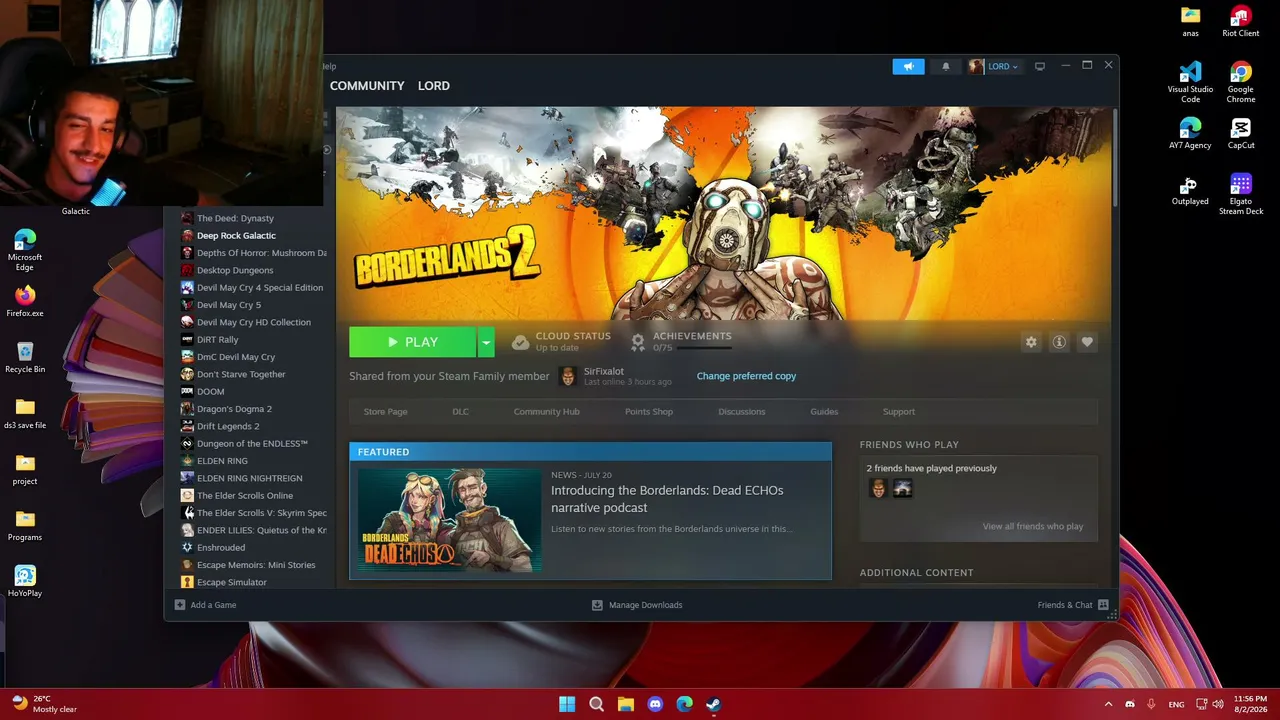Open Manage Downloads in Steam
This screenshot has height=720, width=1280.
(637, 605)
